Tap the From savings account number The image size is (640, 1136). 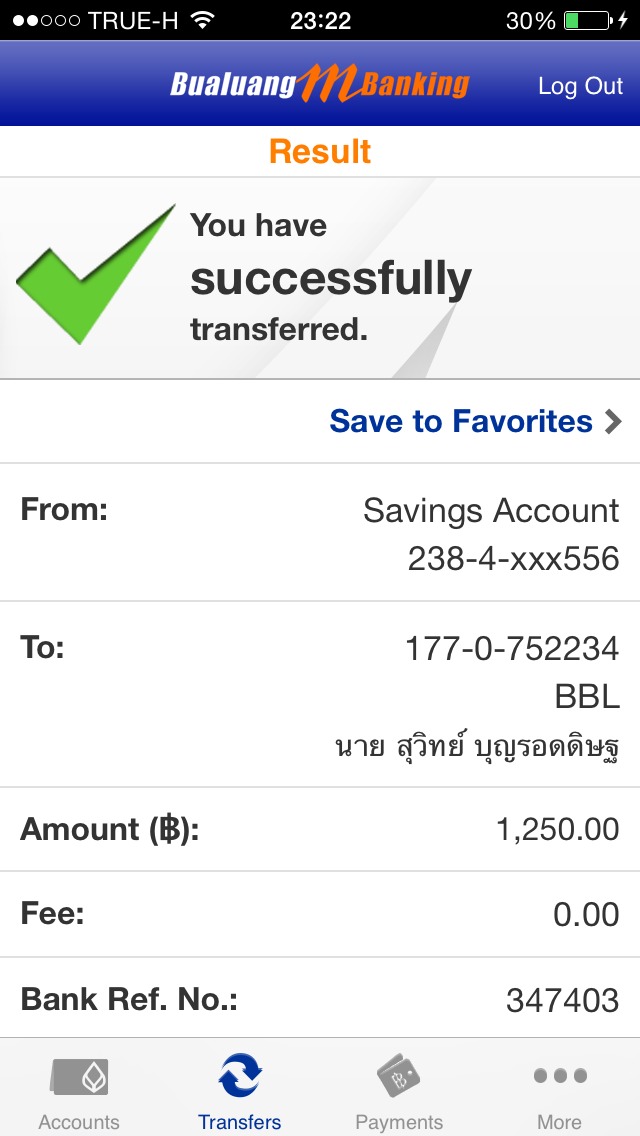pyautogui.click(x=513, y=558)
